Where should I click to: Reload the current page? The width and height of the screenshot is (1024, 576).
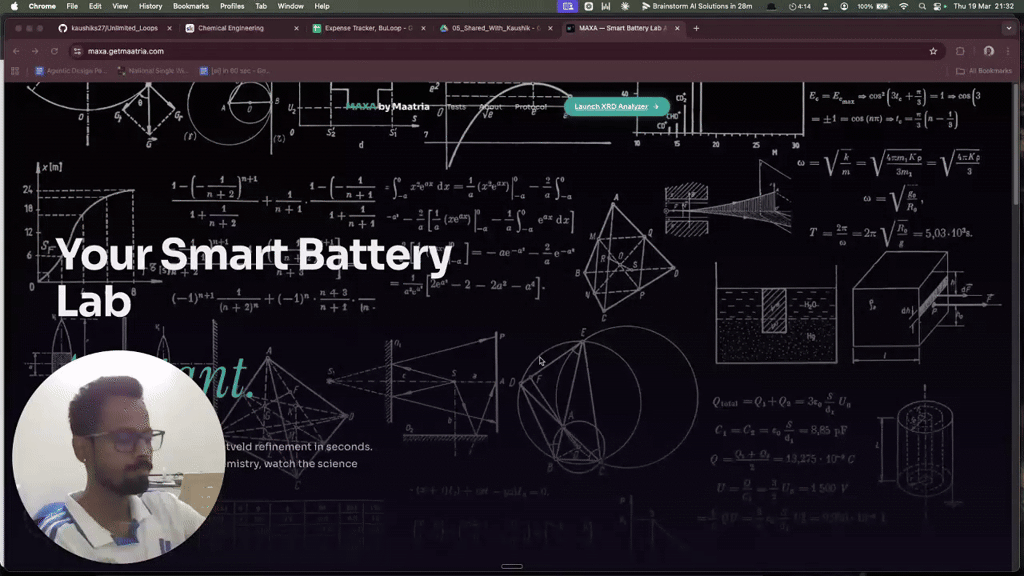[54, 51]
